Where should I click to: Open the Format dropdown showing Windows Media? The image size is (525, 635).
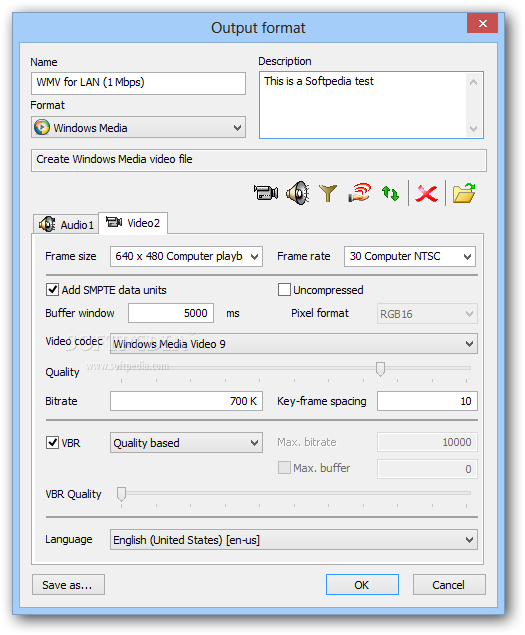click(x=138, y=128)
